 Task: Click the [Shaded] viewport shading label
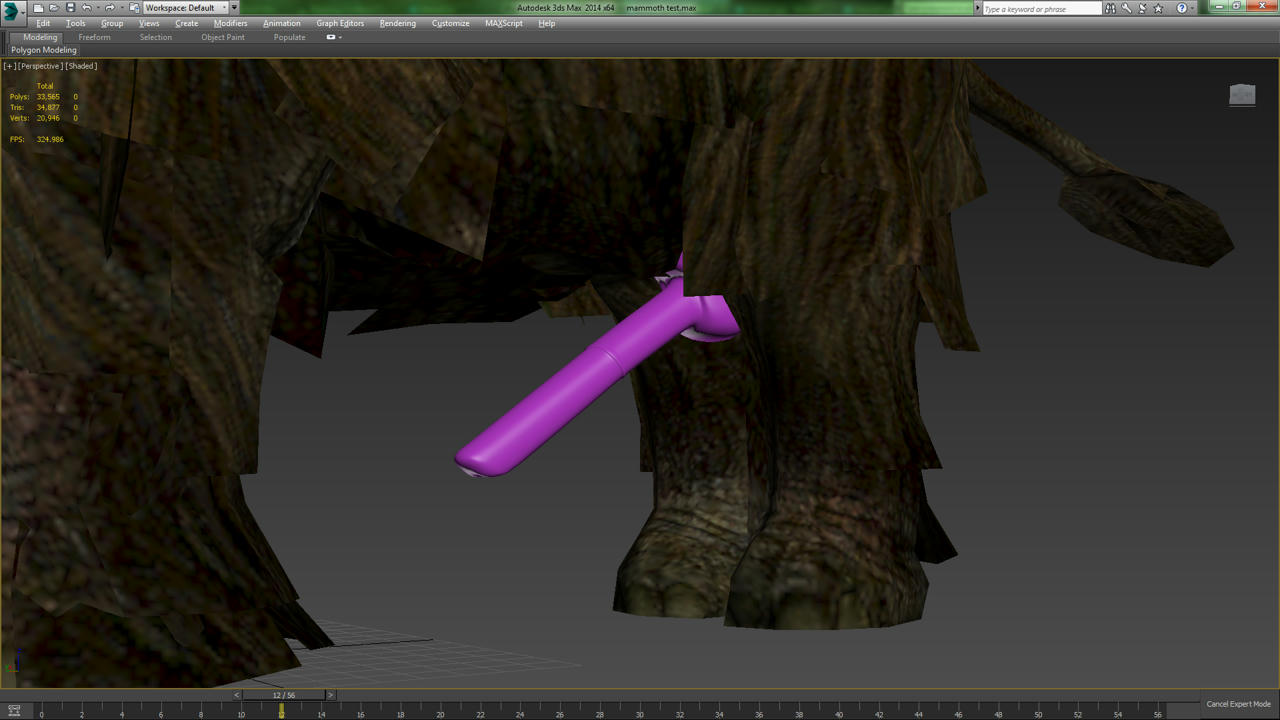coord(82,66)
